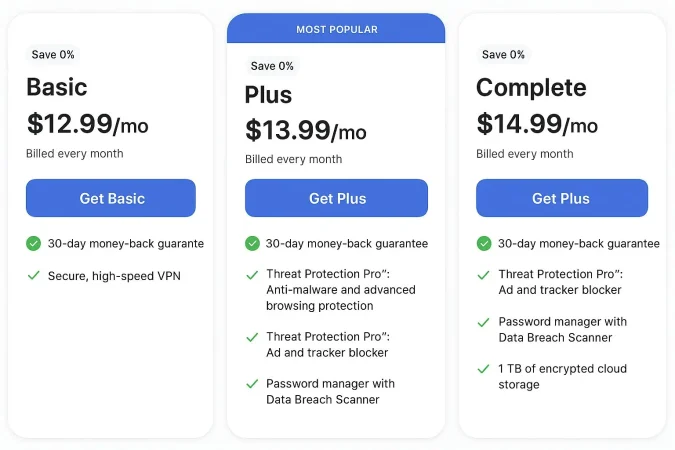Screen dimensions: 675x450
Task: Click the MOST POPULAR banner
Action: coord(336,29)
